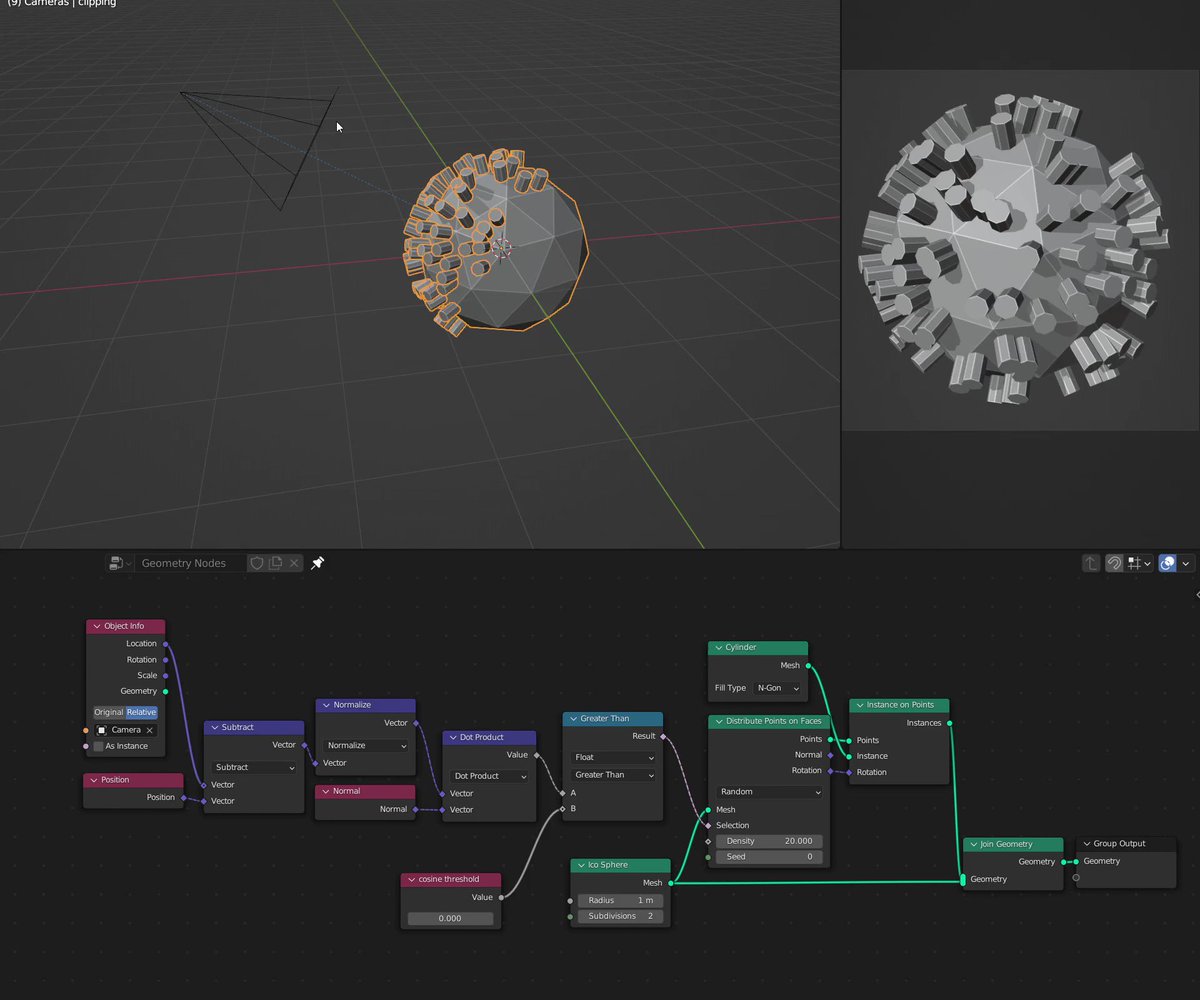Open Float data type dropdown
This screenshot has height=1000, width=1200.
pyautogui.click(x=612, y=757)
